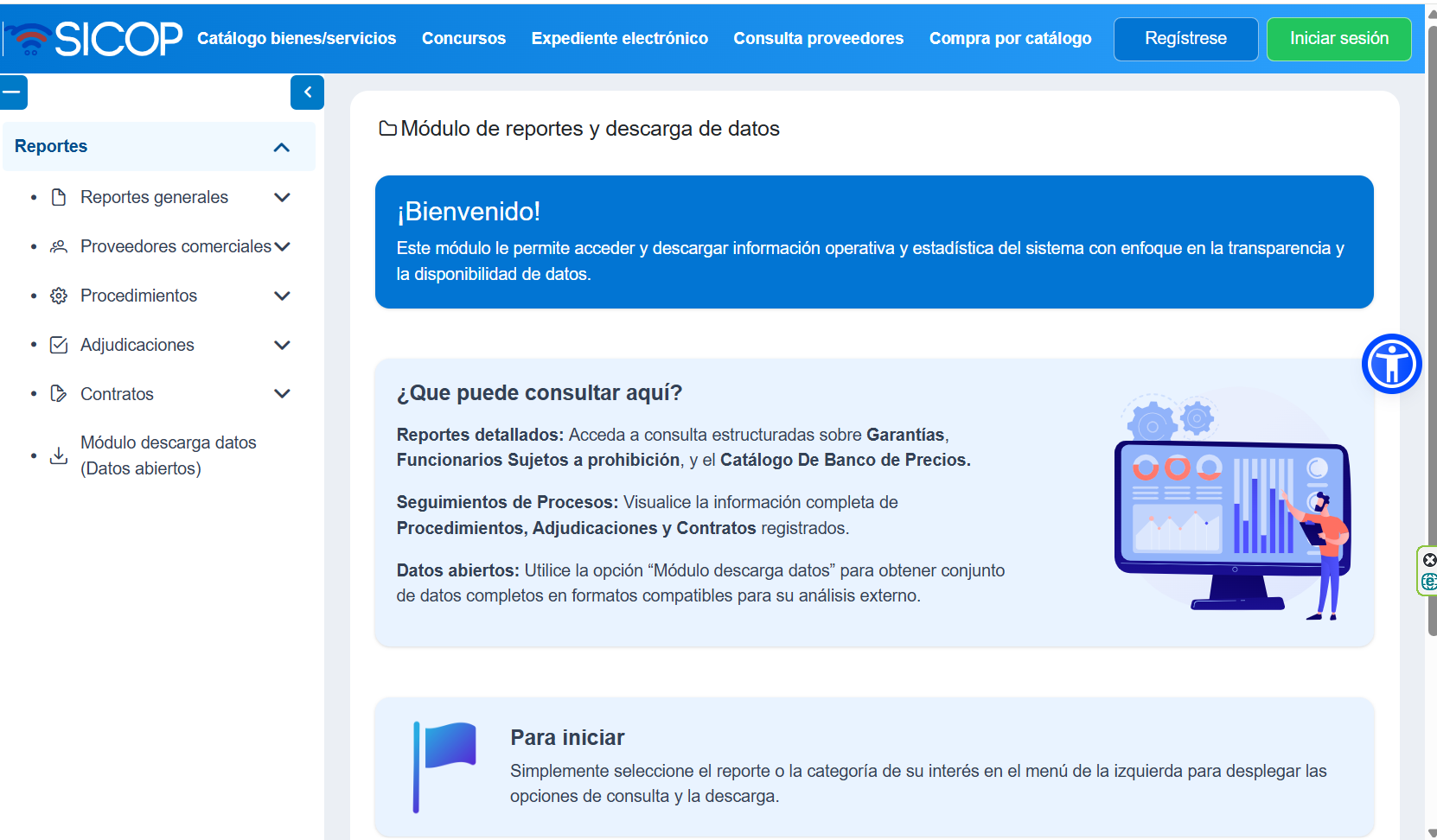Image resolution: width=1437 pixels, height=840 pixels.
Task: Click the Regístrese button
Action: tap(1185, 39)
